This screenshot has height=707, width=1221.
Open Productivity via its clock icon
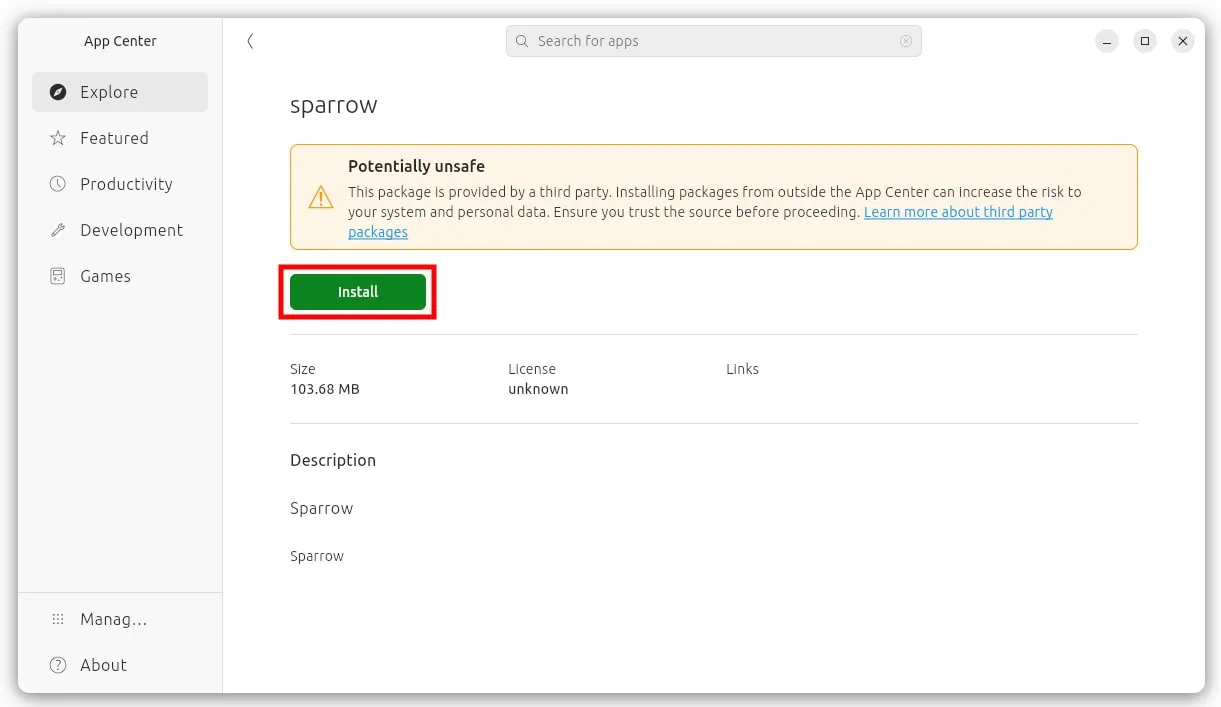58,184
